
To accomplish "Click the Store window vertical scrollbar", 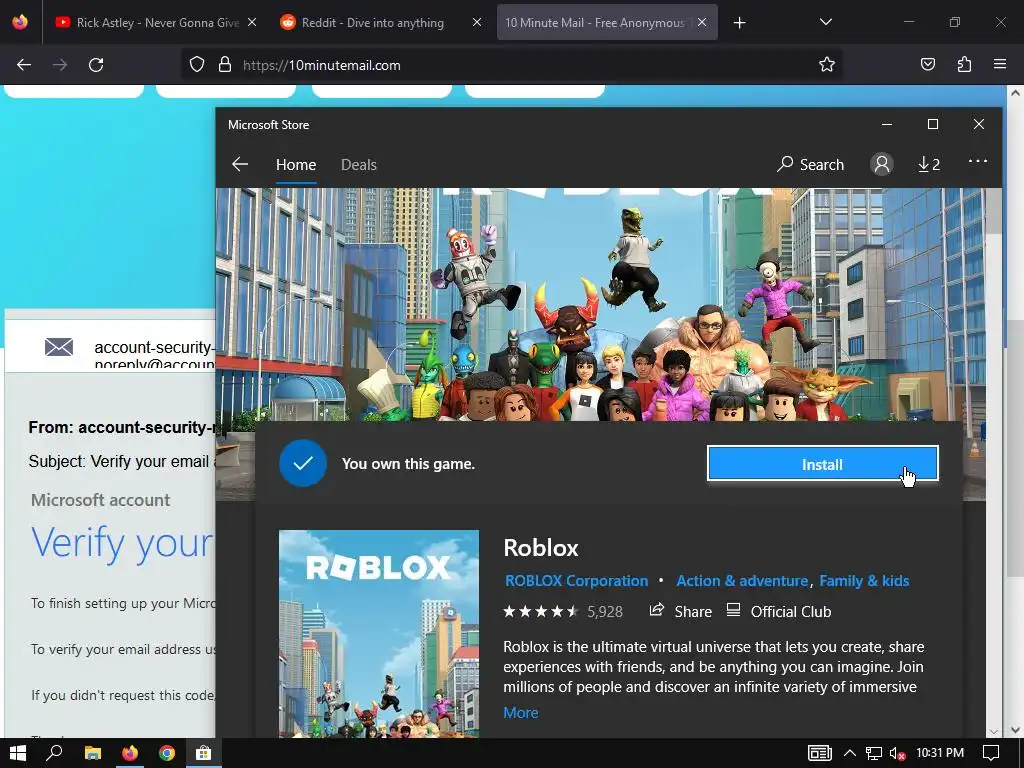I will pyautogui.click(x=994, y=210).
